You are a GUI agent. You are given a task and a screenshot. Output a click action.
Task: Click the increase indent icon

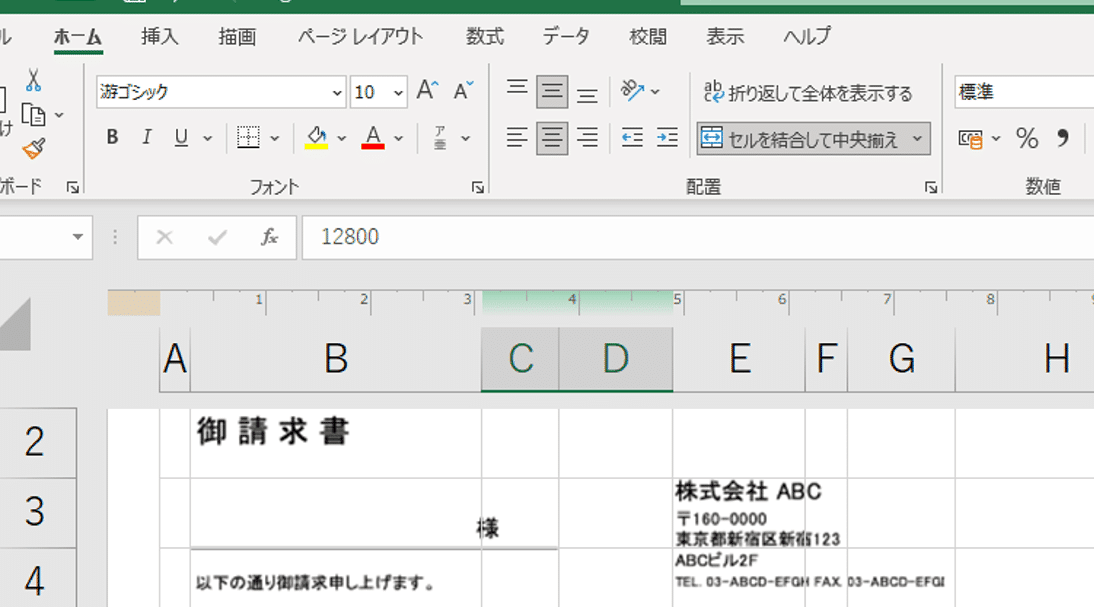click(667, 137)
